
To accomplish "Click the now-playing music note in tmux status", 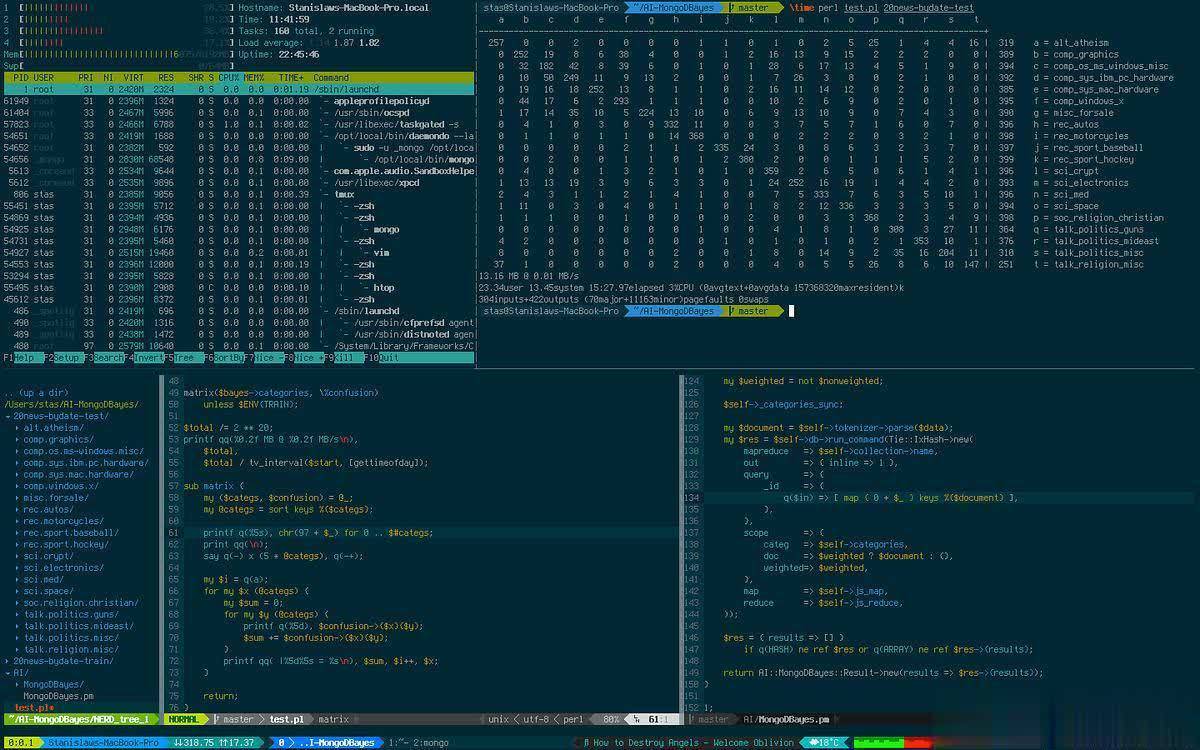I will [x=586, y=743].
